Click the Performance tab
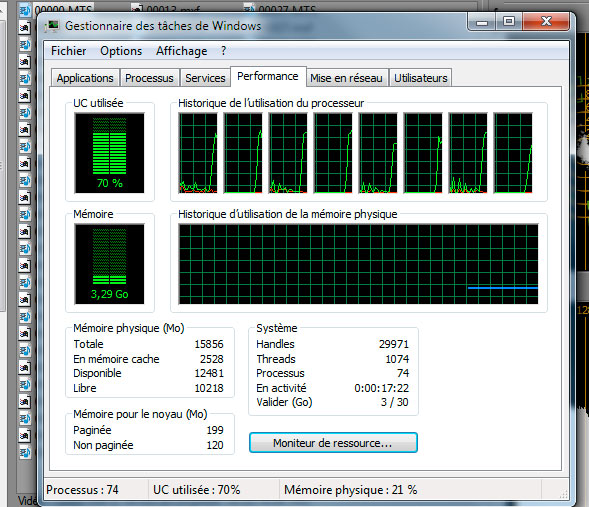This screenshot has height=507, width=589. tap(268, 76)
